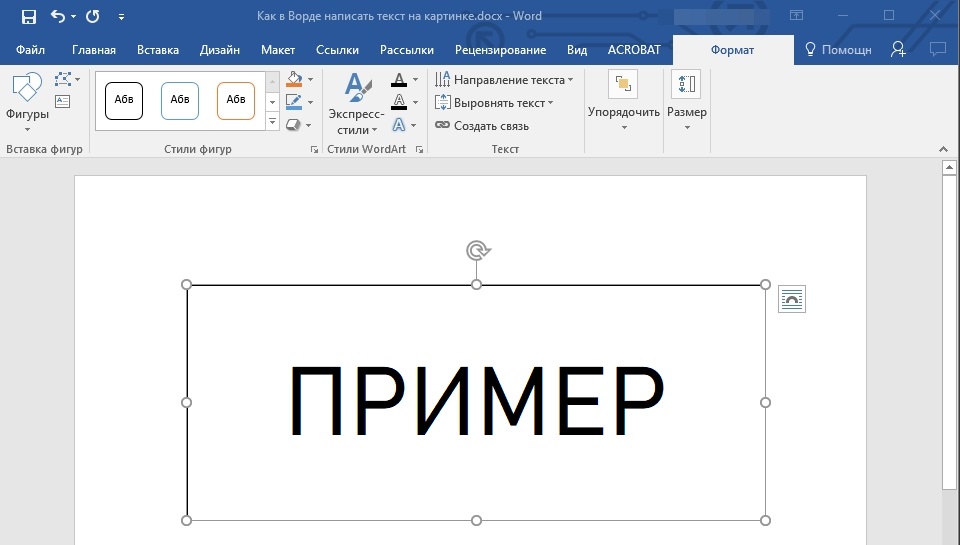Click the shape outline pen icon

(294, 102)
